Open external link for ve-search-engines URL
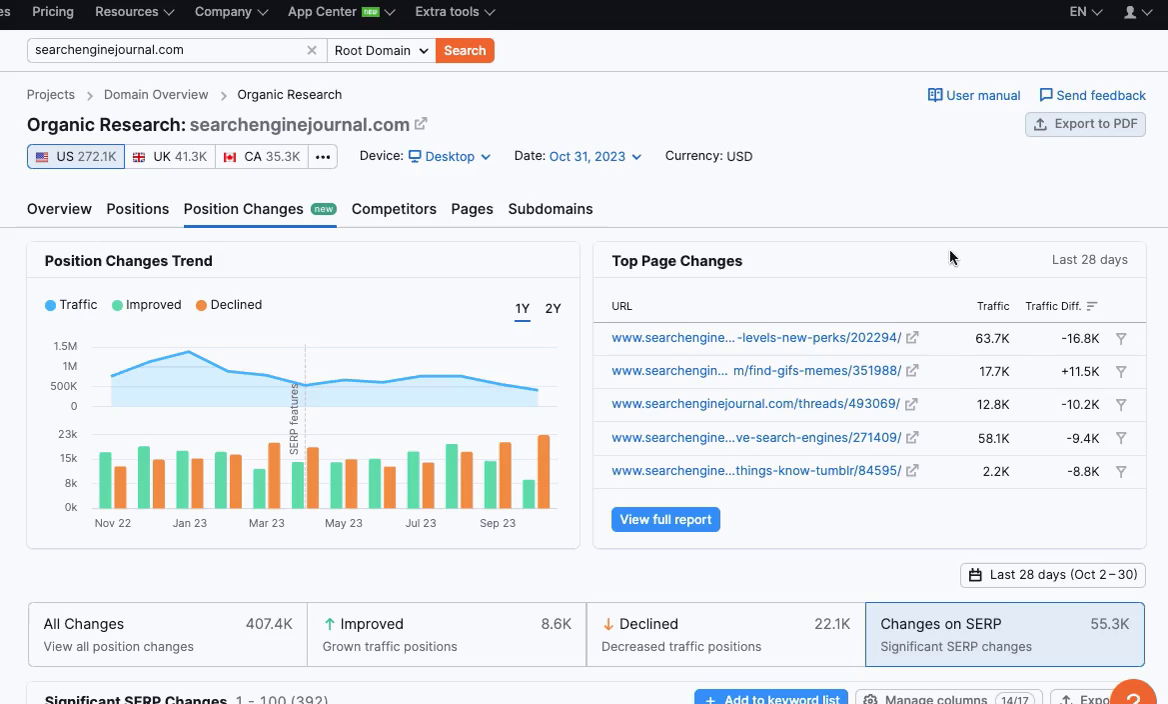 (912, 437)
